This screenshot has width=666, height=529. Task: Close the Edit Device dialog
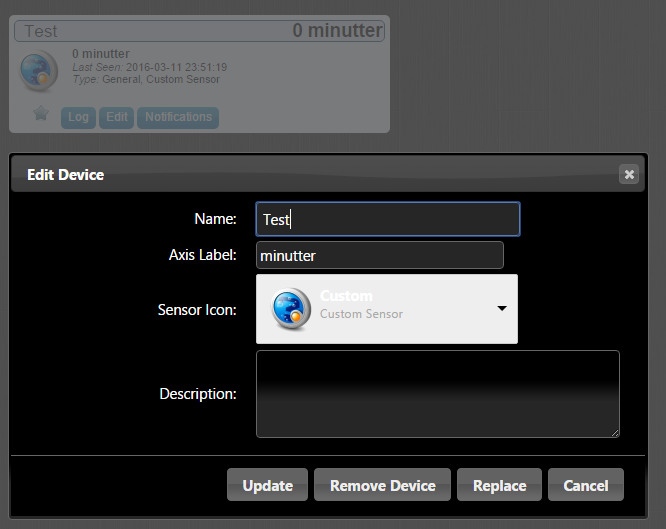tap(629, 174)
